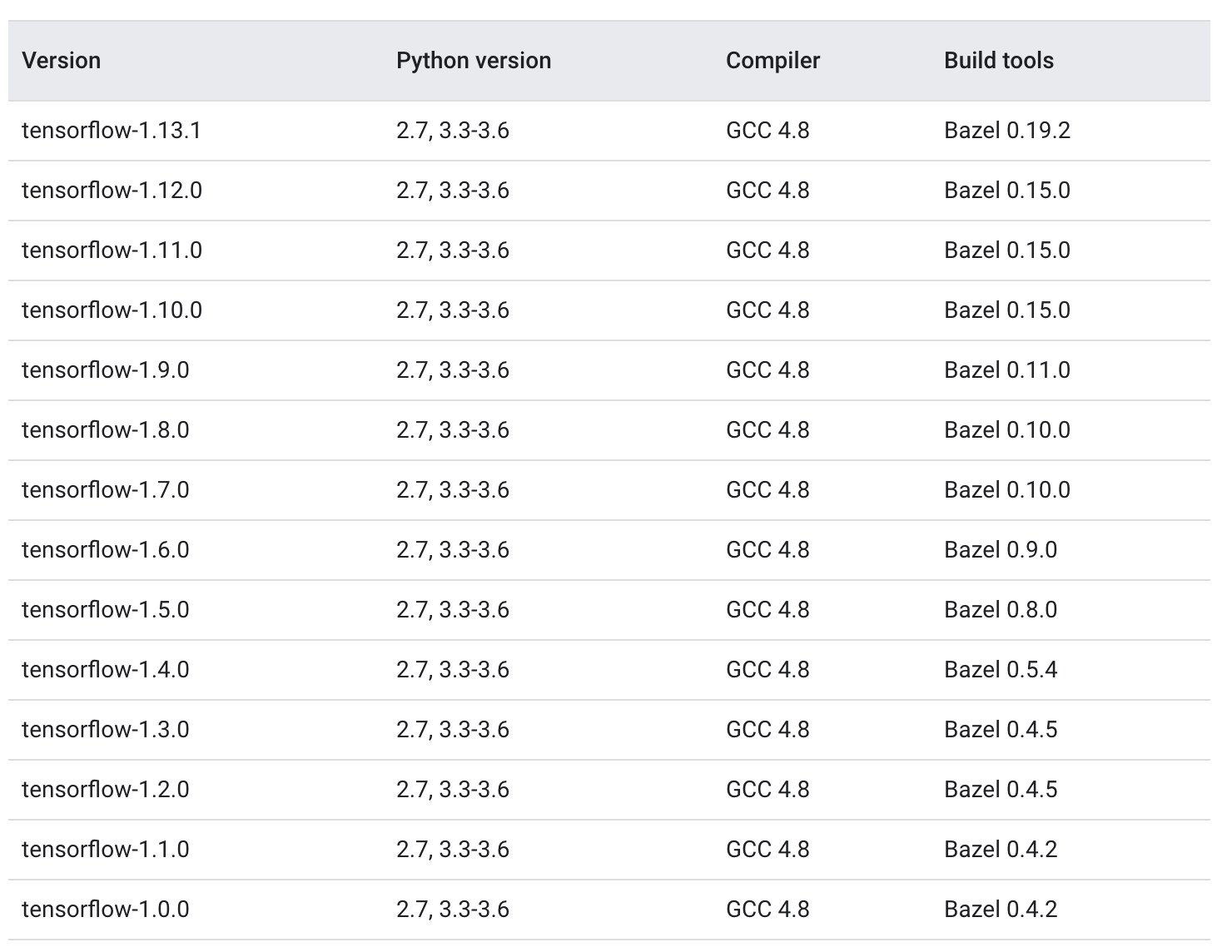Click Python 2.7, 3.3-3.6 in tensorflow-1.0.0 row
Screen dimensions: 1232x952
453,910
